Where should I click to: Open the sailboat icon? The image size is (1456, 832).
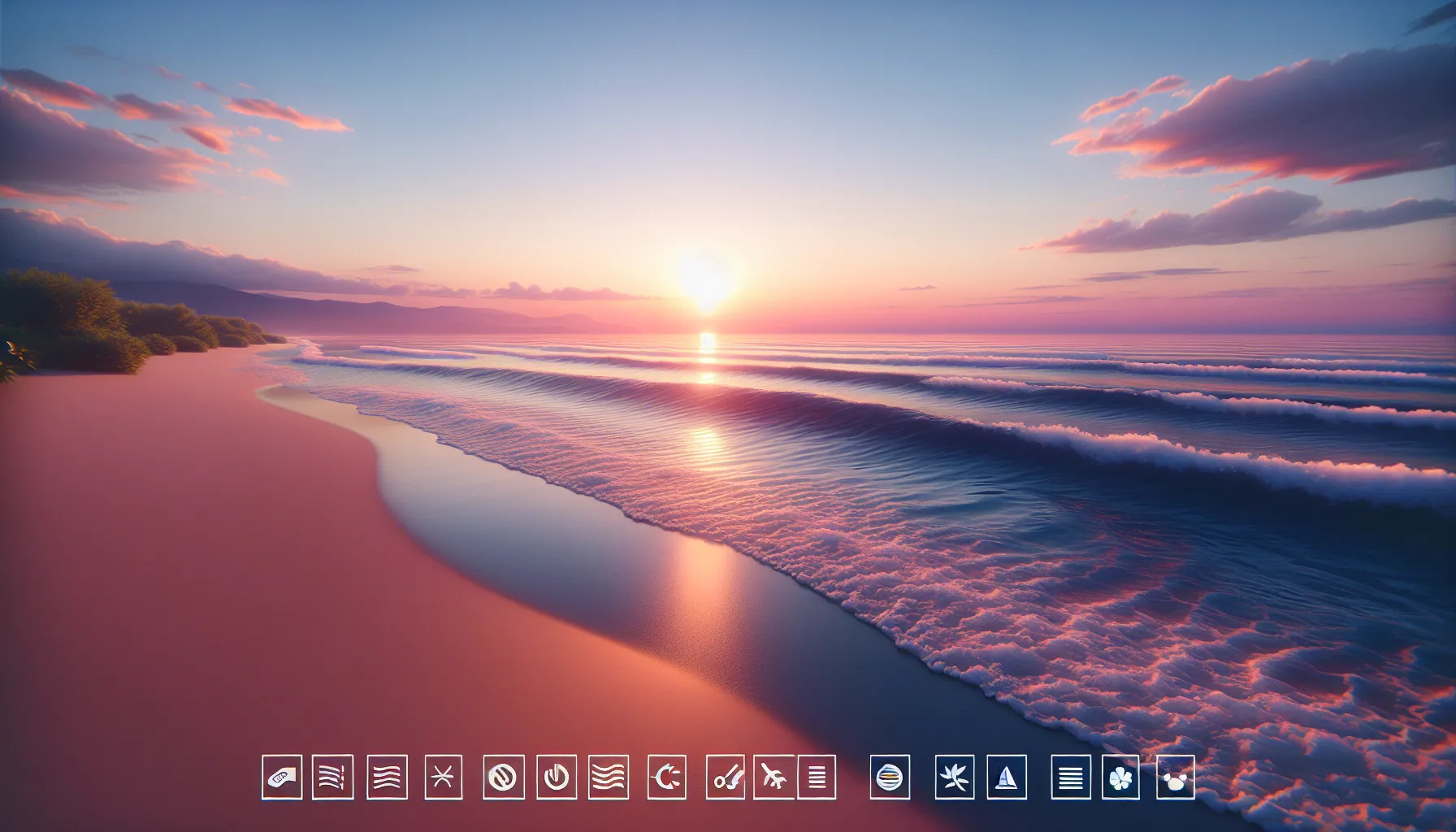[1007, 778]
